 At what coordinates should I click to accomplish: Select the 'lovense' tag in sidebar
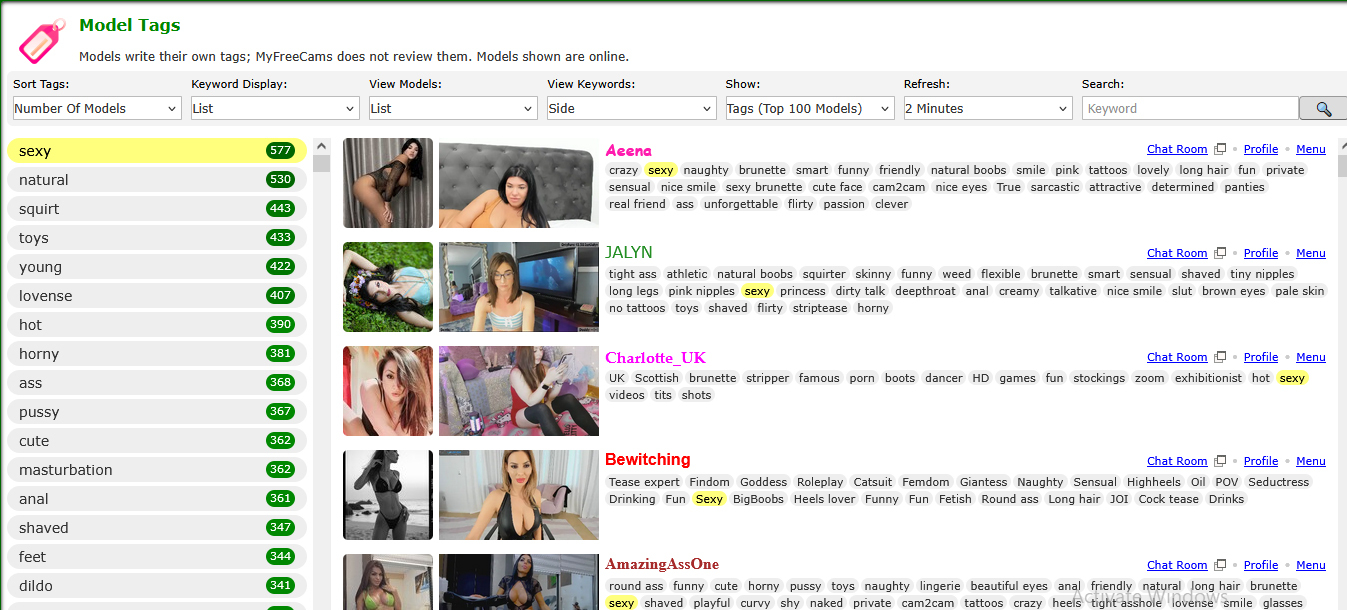(x=156, y=296)
